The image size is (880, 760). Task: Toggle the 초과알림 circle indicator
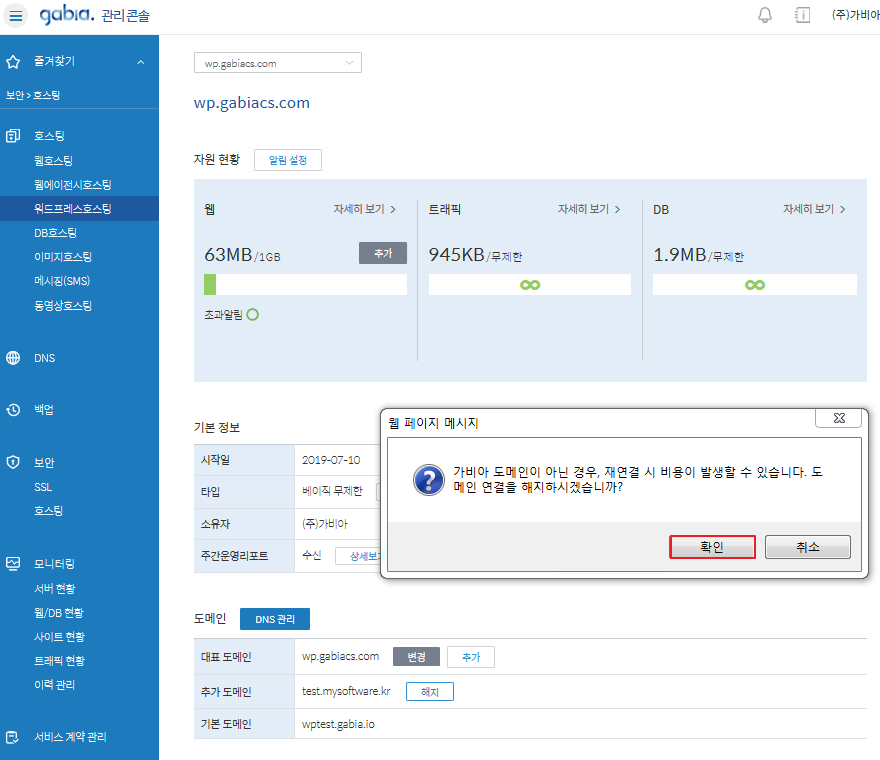point(253,315)
